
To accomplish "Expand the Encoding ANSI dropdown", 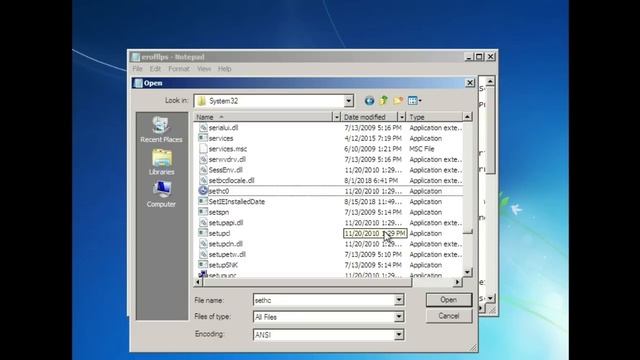I will tap(399, 335).
